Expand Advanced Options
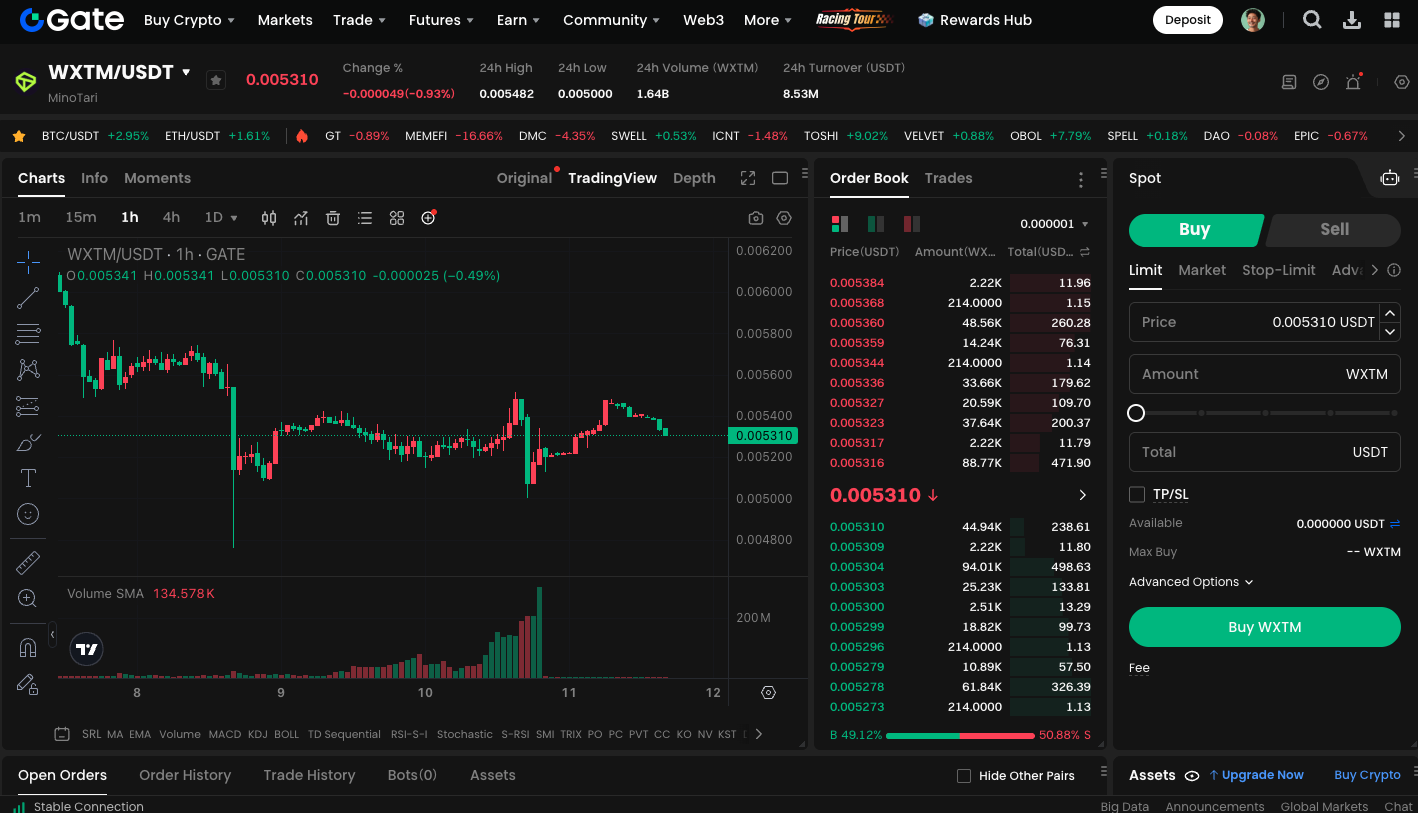The width and height of the screenshot is (1418, 813). pos(1191,582)
